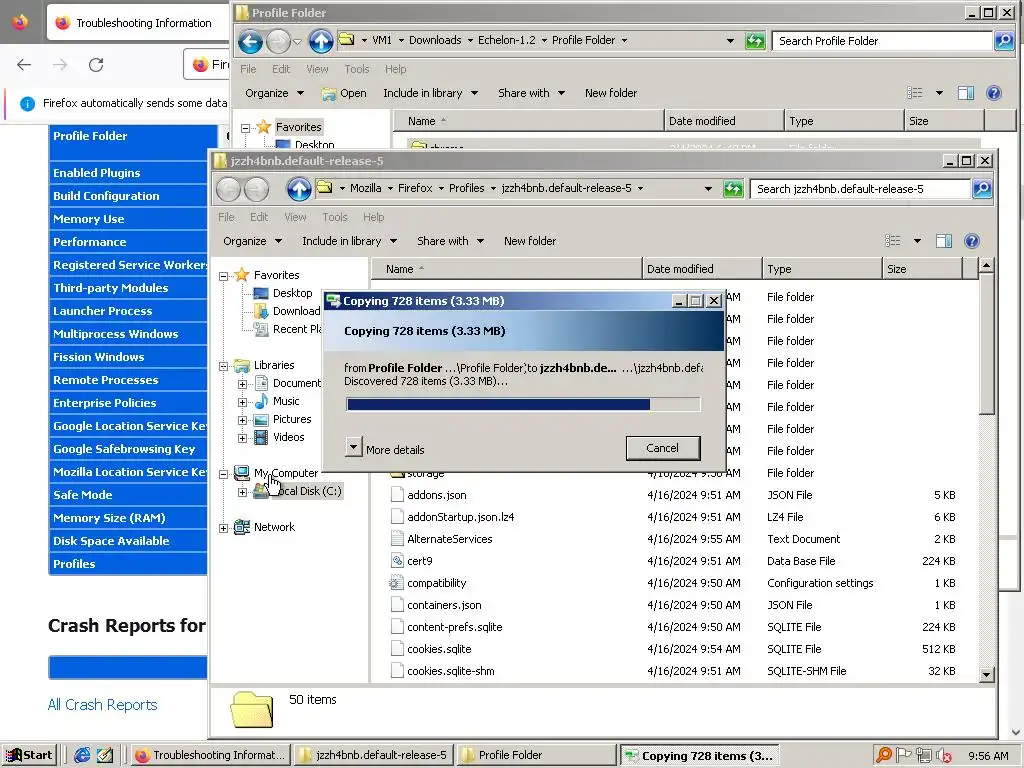1024x768 pixels.
Task: Select the compatibility settings file icon
Action: pyautogui.click(x=396, y=583)
